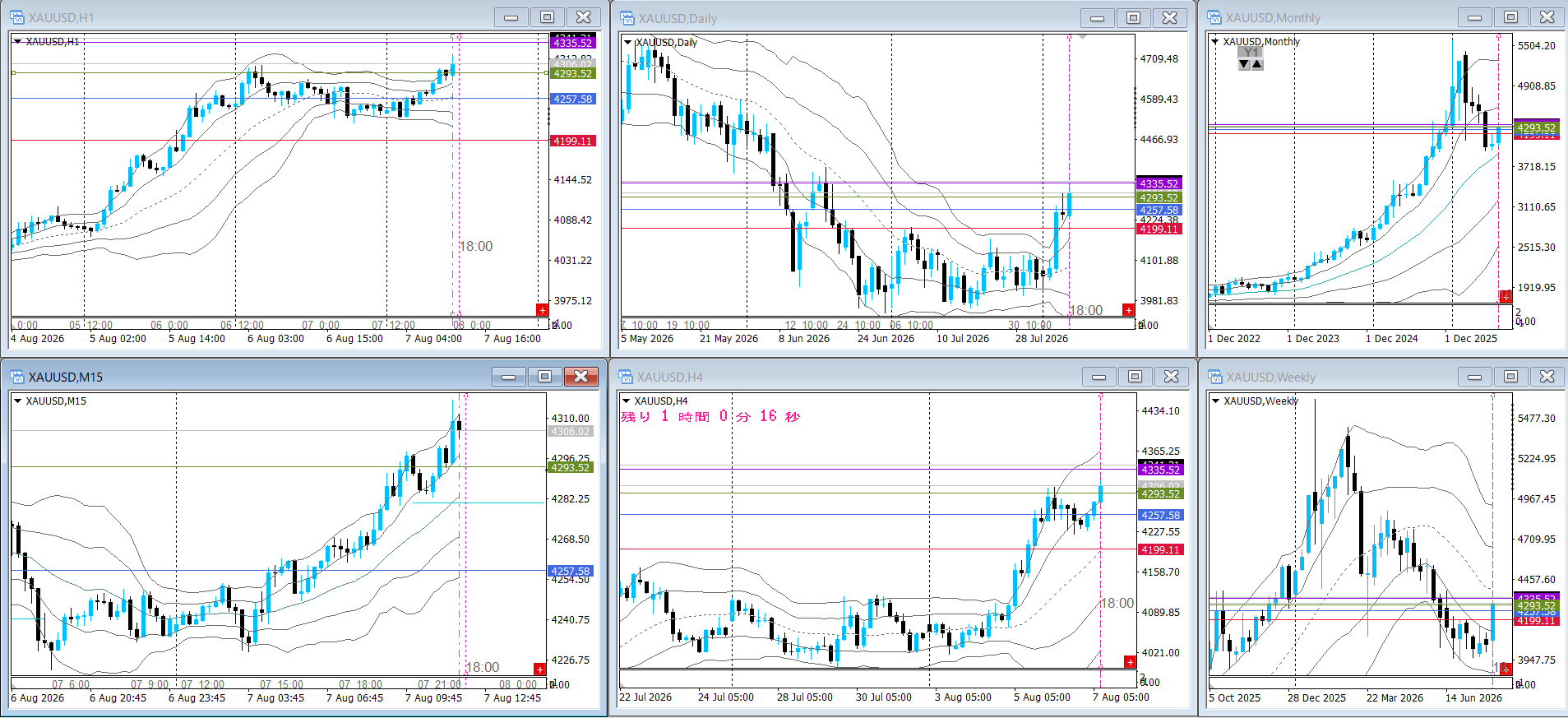Select the red 4199.11 price label in H1 chart
The image size is (1568, 718).
point(572,141)
